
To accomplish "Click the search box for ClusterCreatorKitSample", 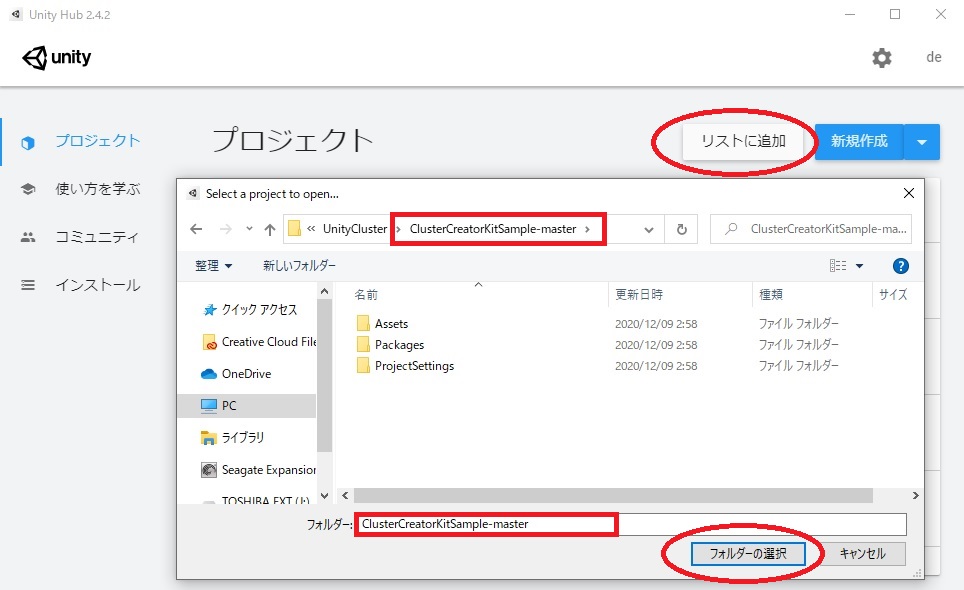I will [x=810, y=229].
